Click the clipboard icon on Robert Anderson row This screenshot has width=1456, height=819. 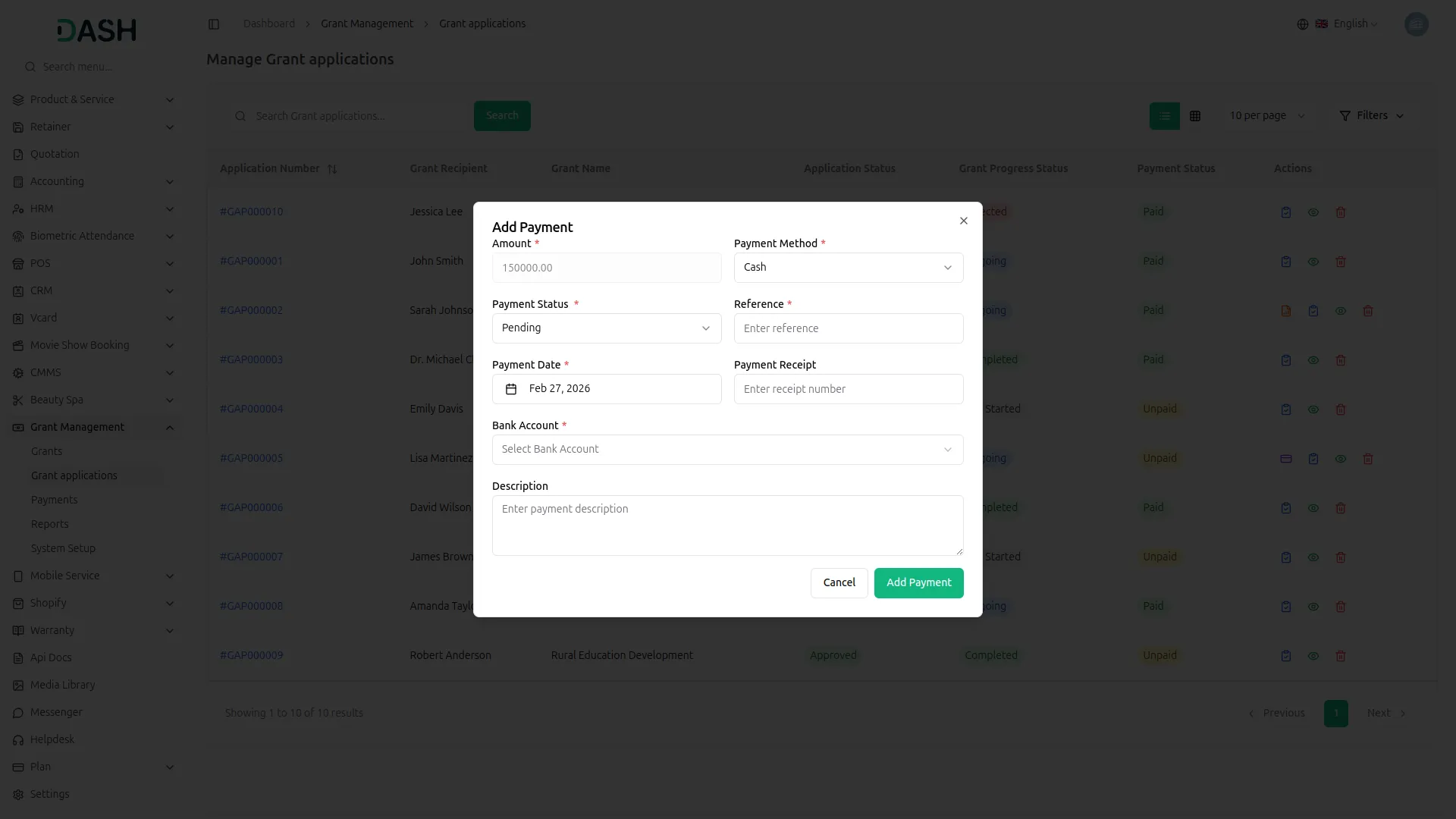pyautogui.click(x=1285, y=656)
